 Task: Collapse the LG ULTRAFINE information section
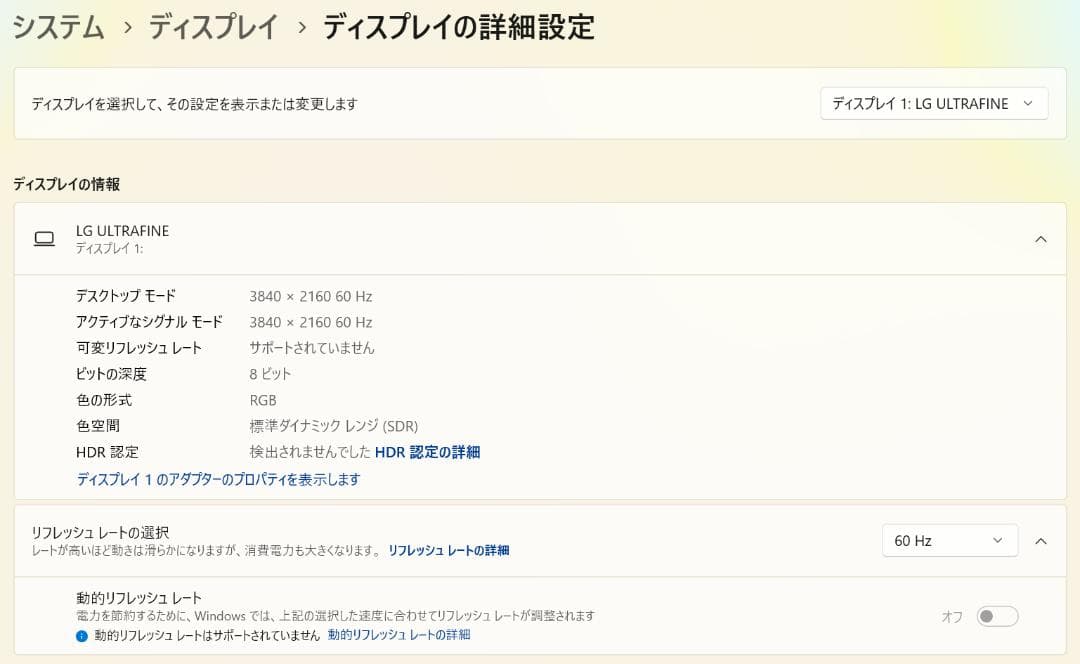click(1041, 238)
